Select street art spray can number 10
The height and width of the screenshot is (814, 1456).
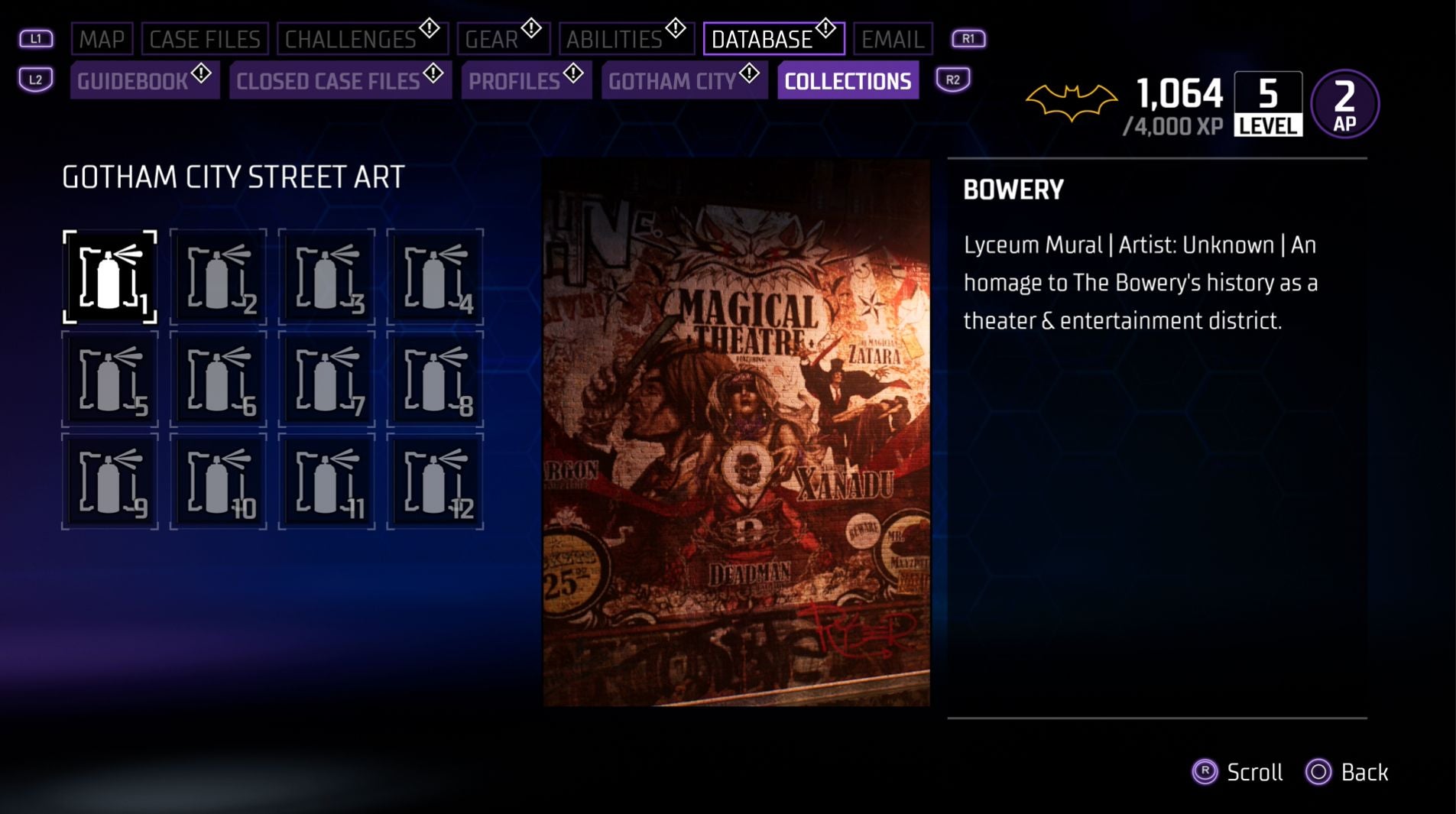point(219,482)
